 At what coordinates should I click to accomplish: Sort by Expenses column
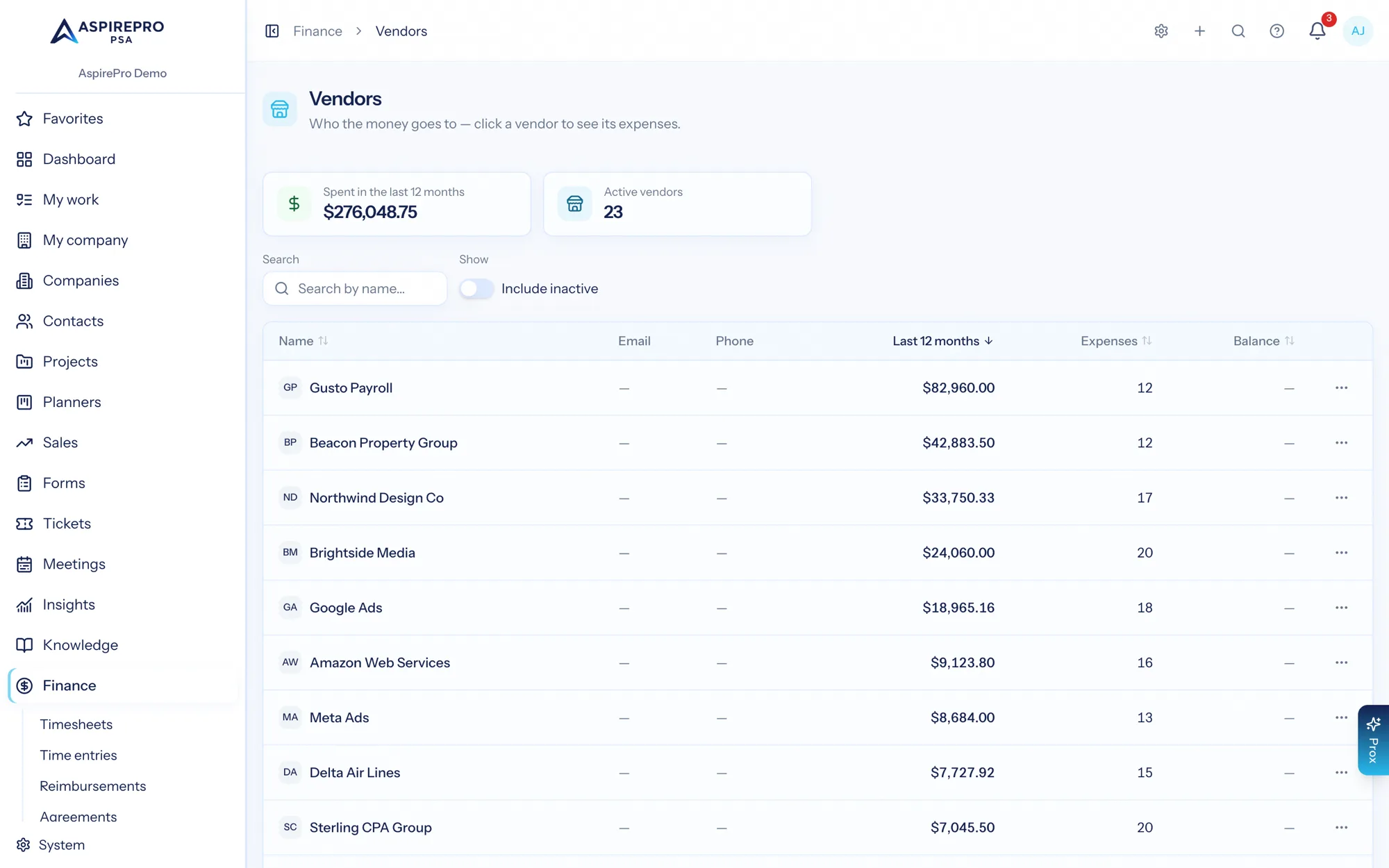[x=1116, y=341]
